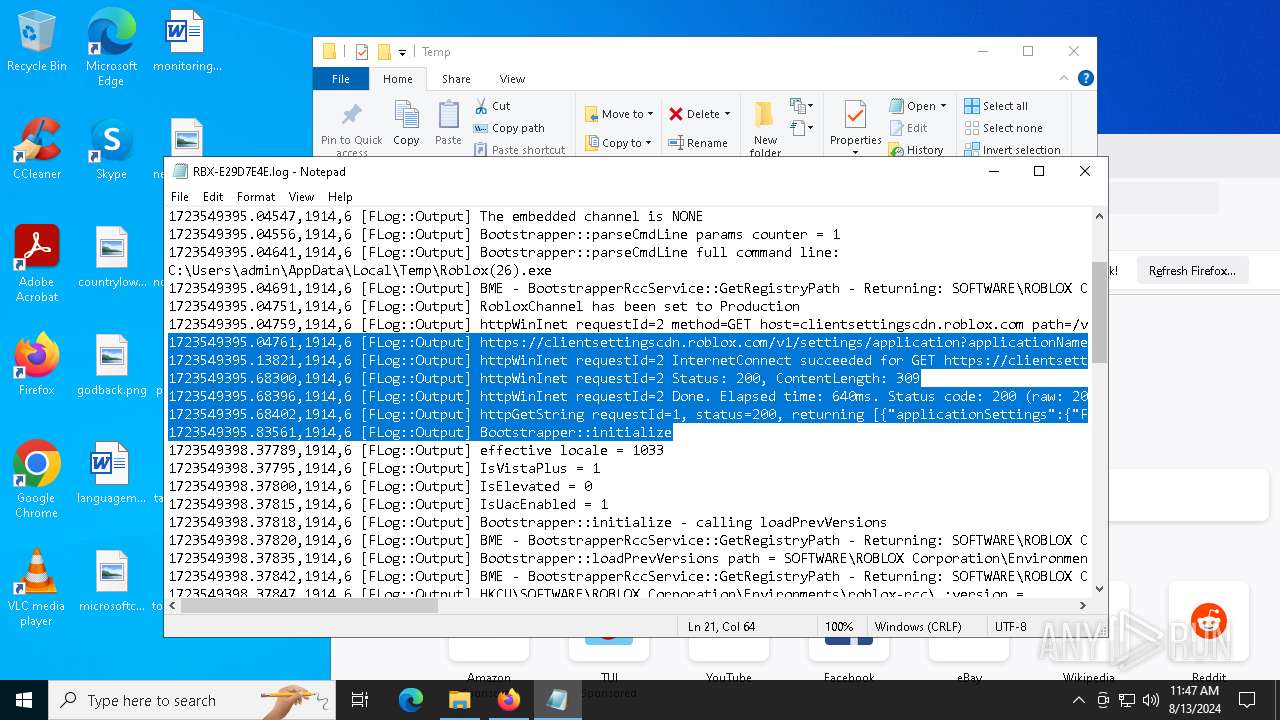This screenshot has height=720, width=1280.
Task: Select the godback.png desktop file
Action: 111,365
